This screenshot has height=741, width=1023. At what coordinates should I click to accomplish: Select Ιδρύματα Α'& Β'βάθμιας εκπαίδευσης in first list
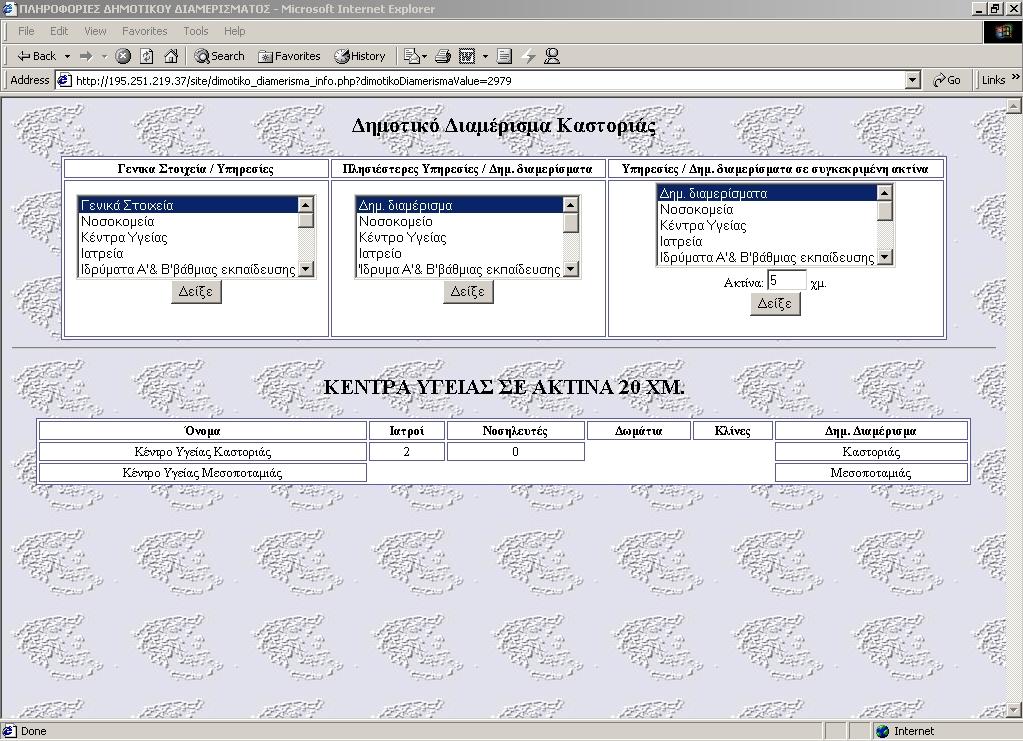click(187, 269)
